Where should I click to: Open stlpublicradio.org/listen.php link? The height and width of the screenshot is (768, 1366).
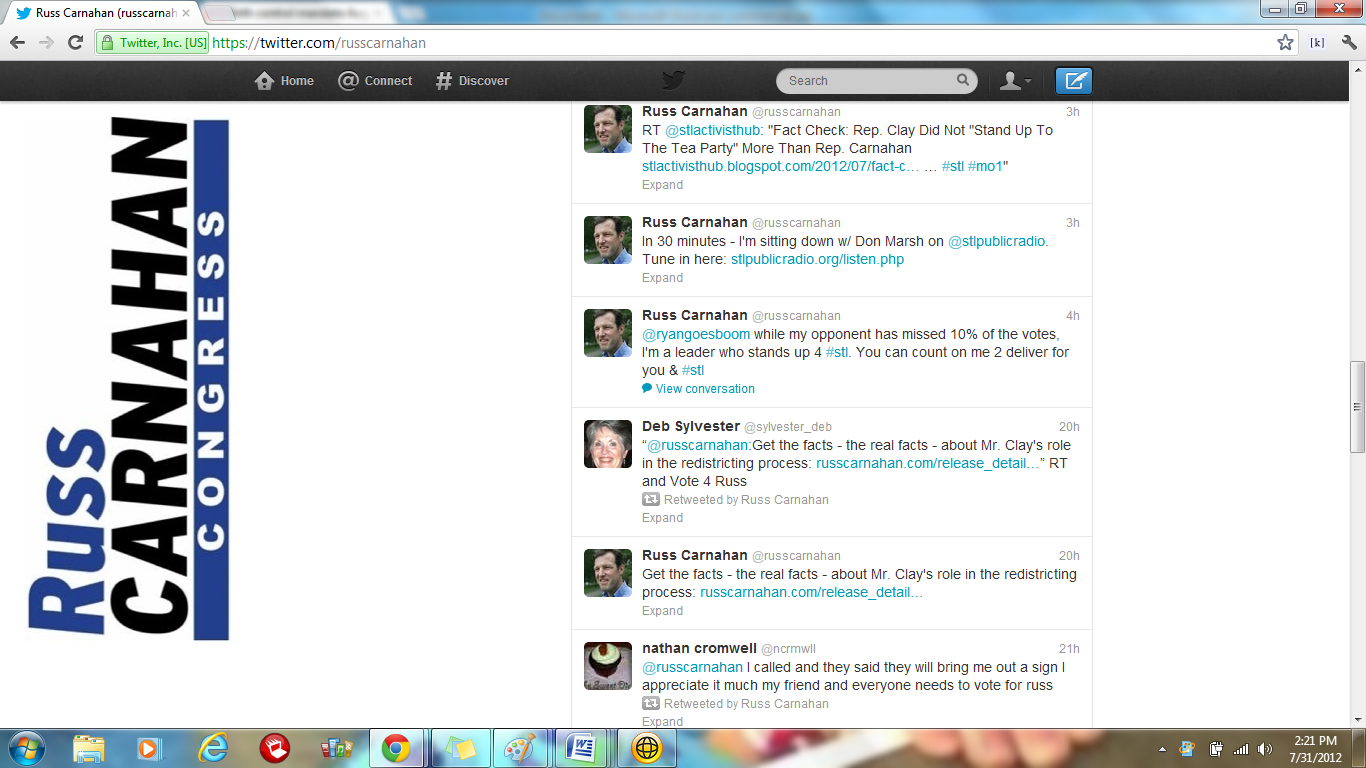[x=817, y=259]
